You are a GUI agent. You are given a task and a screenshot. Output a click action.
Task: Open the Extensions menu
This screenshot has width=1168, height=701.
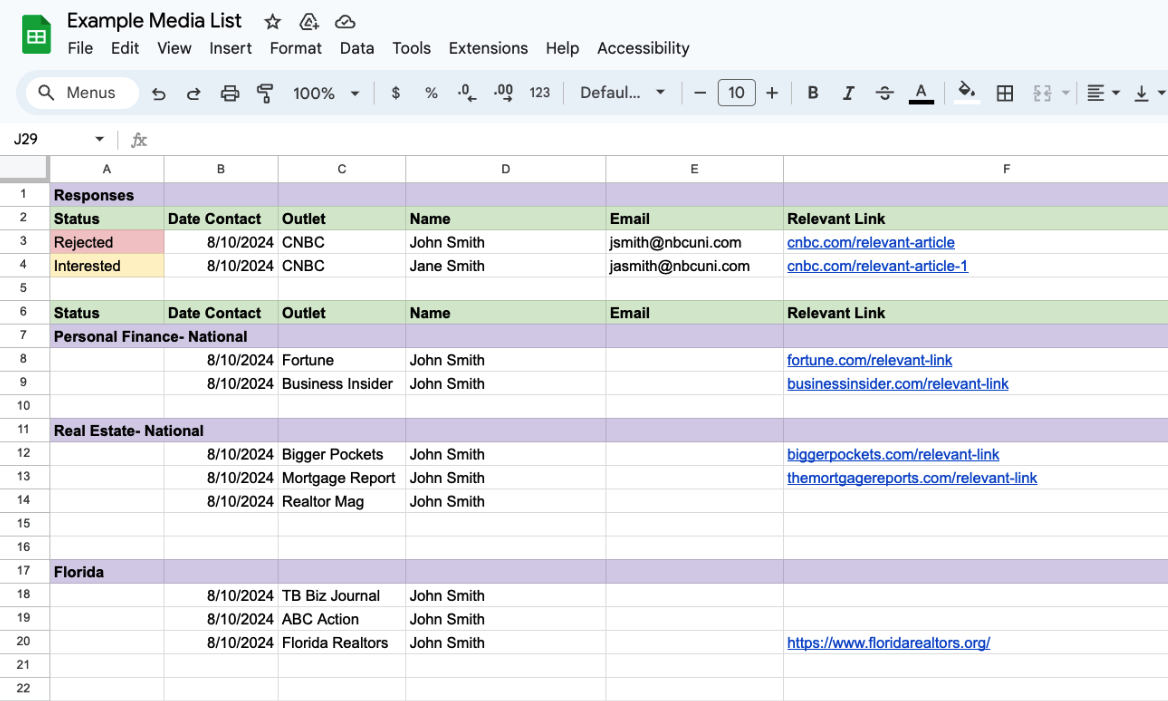[x=488, y=48]
